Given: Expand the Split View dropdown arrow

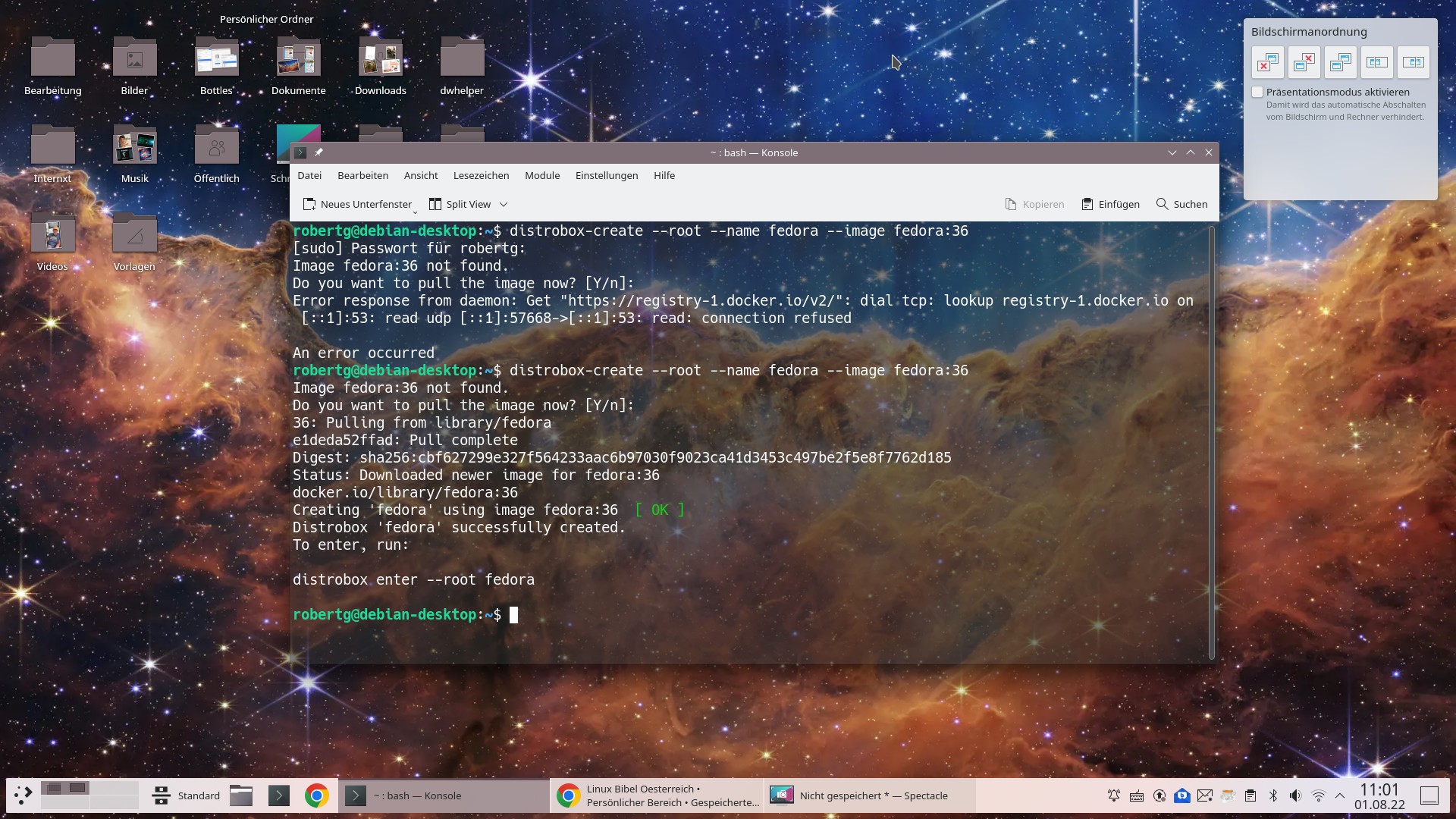Looking at the screenshot, I should (504, 204).
